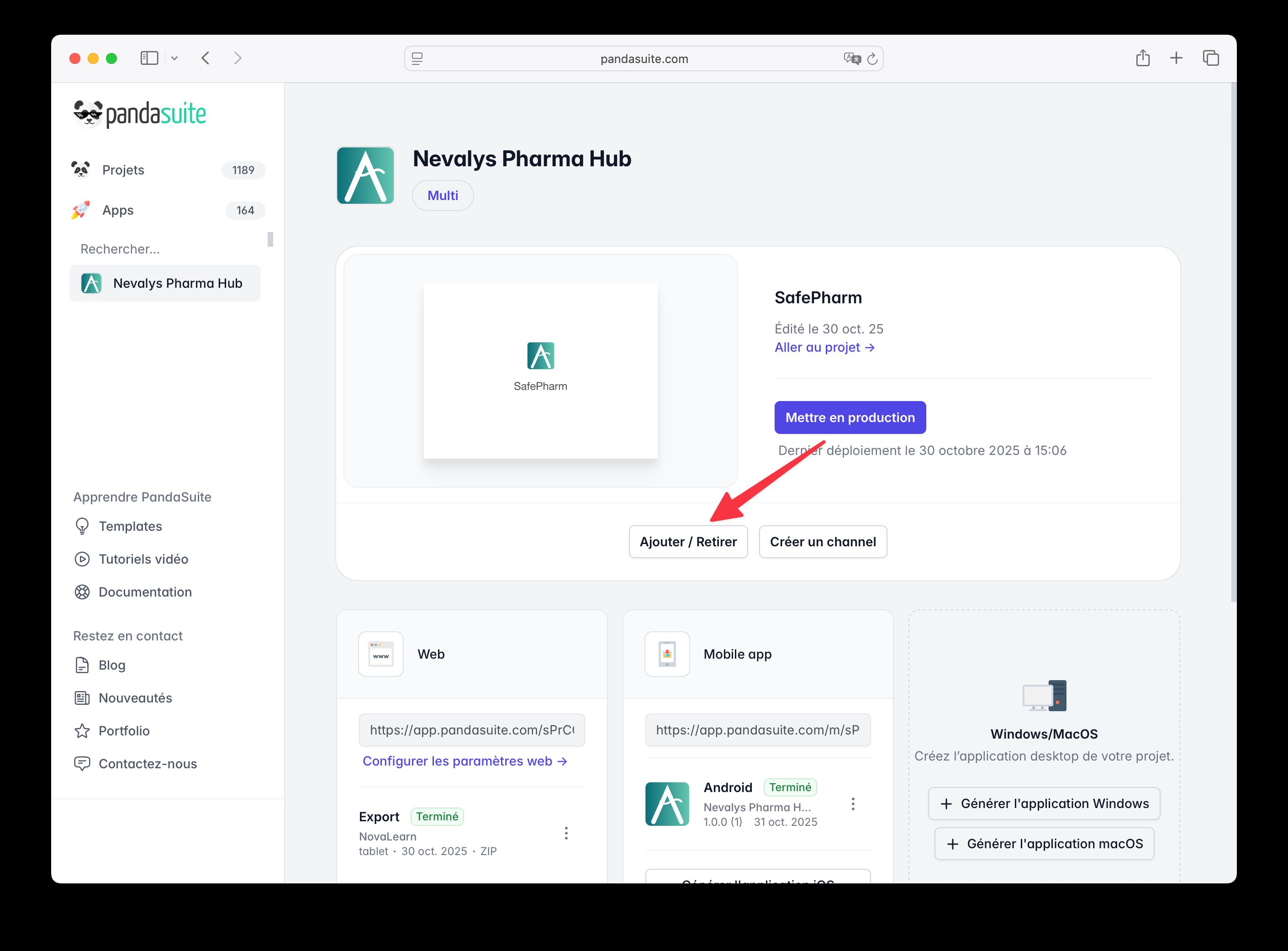
Task: Open Safari's tab sidebar dropdown chevron
Action: 175,58
